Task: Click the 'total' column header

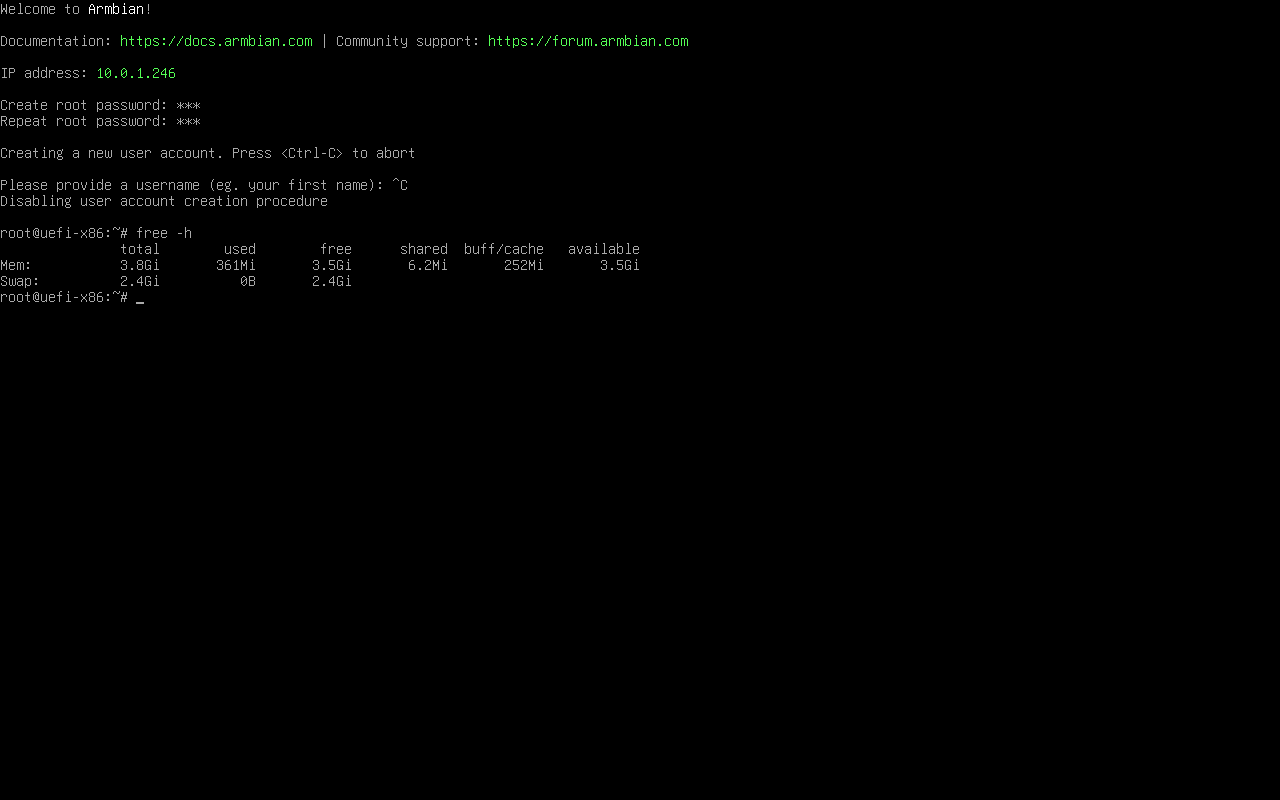Action: tap(140, 249)
